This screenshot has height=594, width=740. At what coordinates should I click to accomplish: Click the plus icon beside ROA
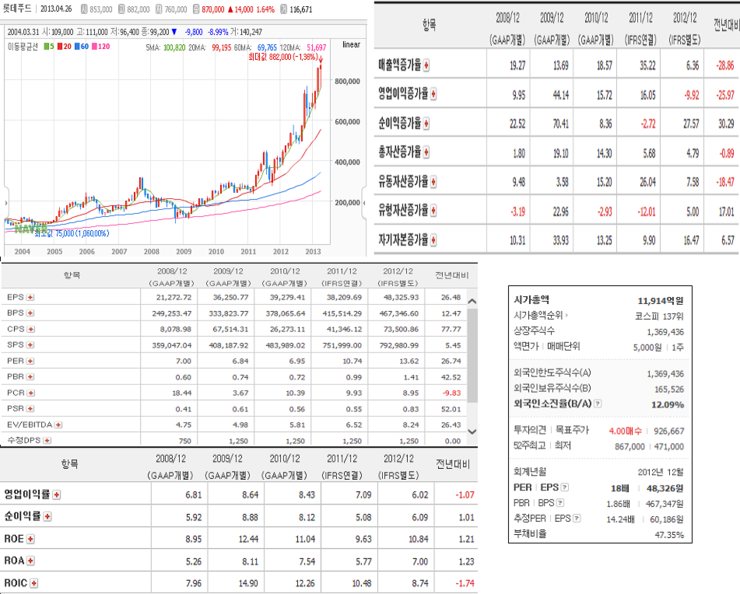coord(31,561)
